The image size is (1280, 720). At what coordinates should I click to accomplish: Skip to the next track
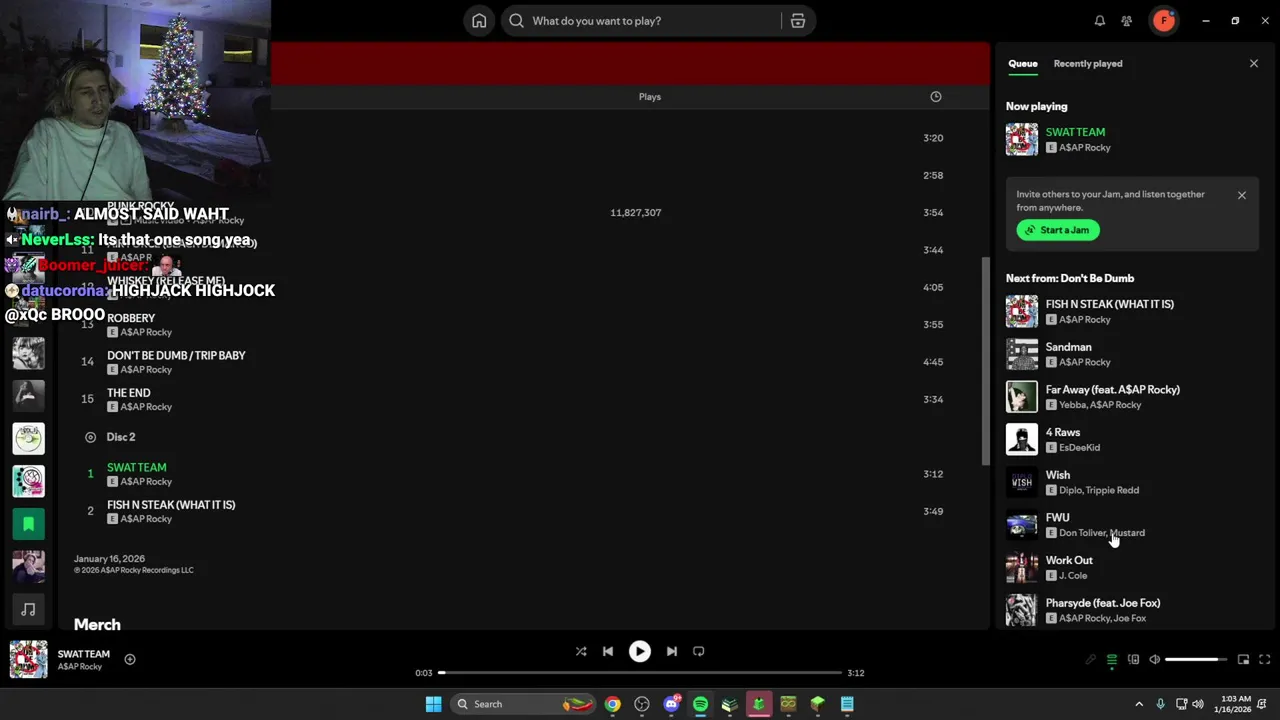point(672,651)
